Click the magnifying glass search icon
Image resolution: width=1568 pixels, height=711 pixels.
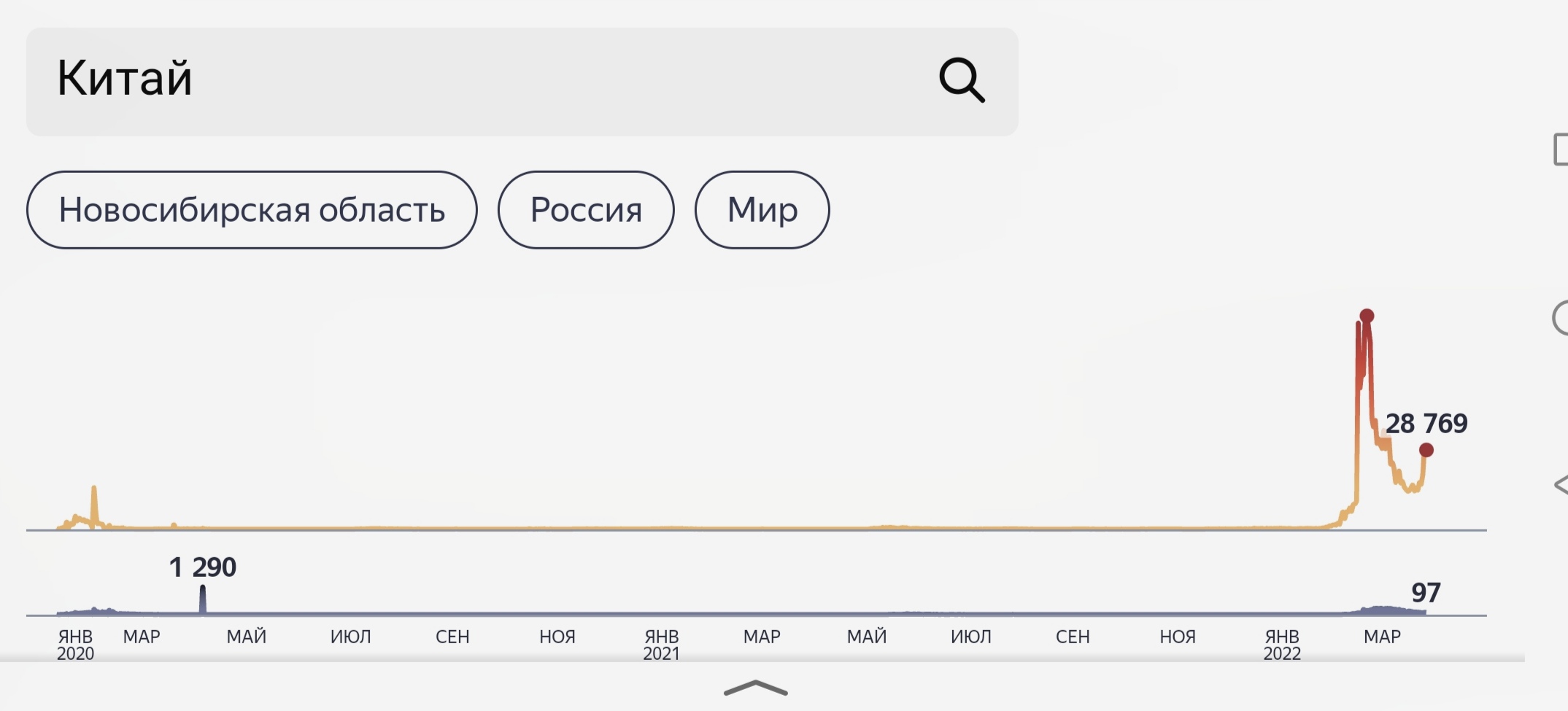tap(962, 80)
